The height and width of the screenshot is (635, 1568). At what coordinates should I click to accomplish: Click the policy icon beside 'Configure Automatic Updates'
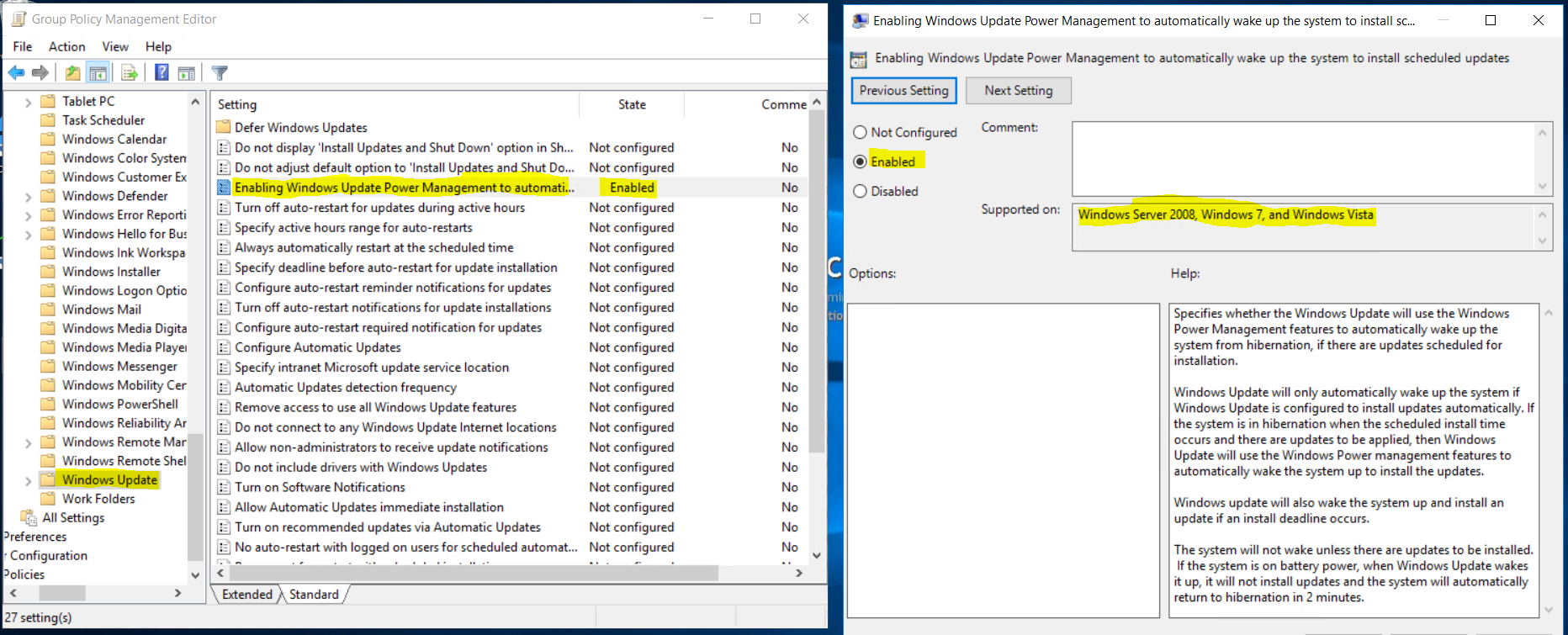click(224, 347)
